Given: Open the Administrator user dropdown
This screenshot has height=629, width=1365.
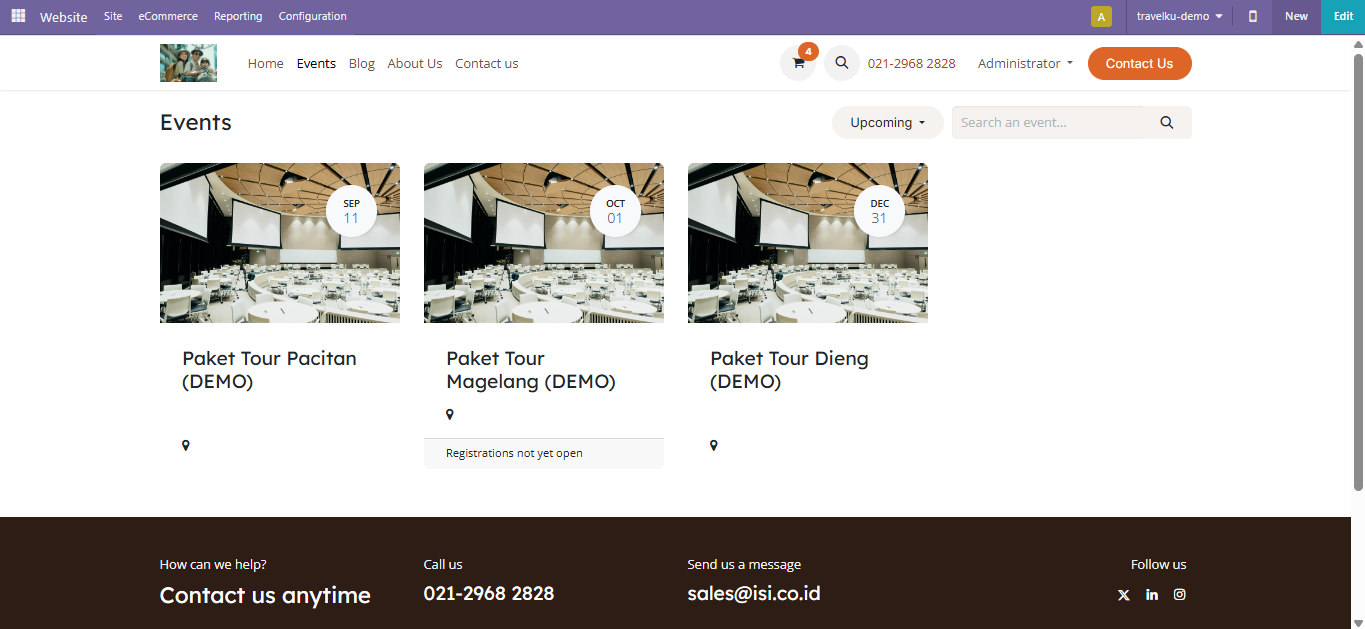Looking at the screenshot, I should pyautogui.click(x=1025, y=63).
